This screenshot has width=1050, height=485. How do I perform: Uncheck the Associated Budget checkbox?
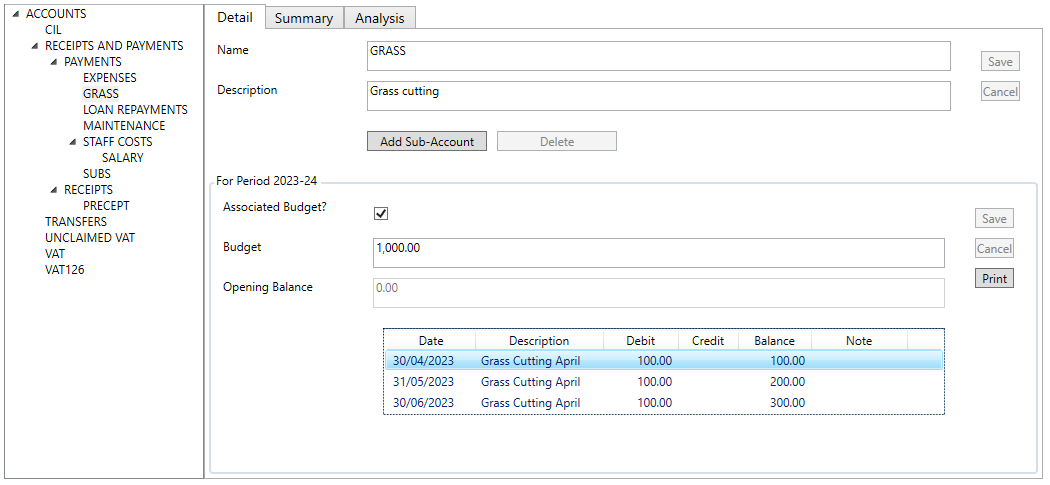point(381,214)
